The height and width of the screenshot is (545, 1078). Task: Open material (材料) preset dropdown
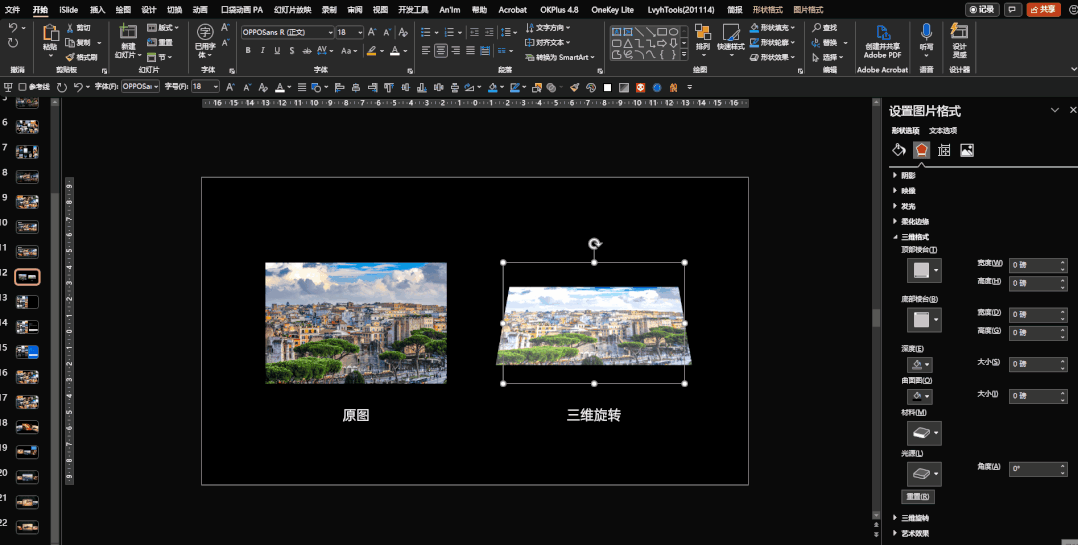point(925,434)
